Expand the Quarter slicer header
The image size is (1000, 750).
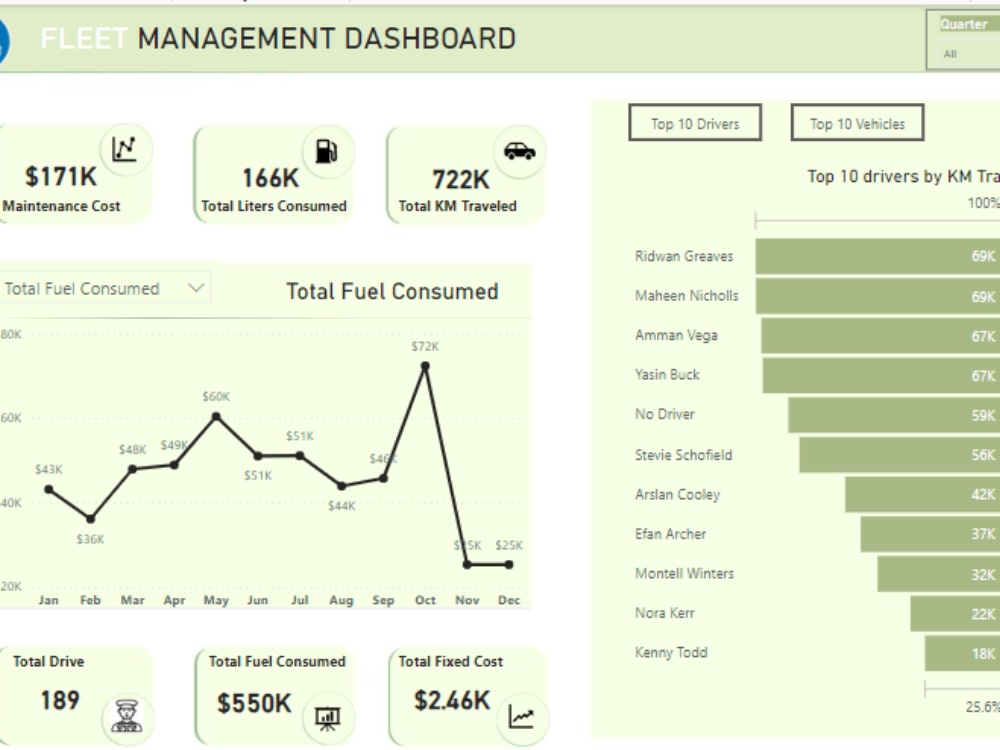click(965, 22)
